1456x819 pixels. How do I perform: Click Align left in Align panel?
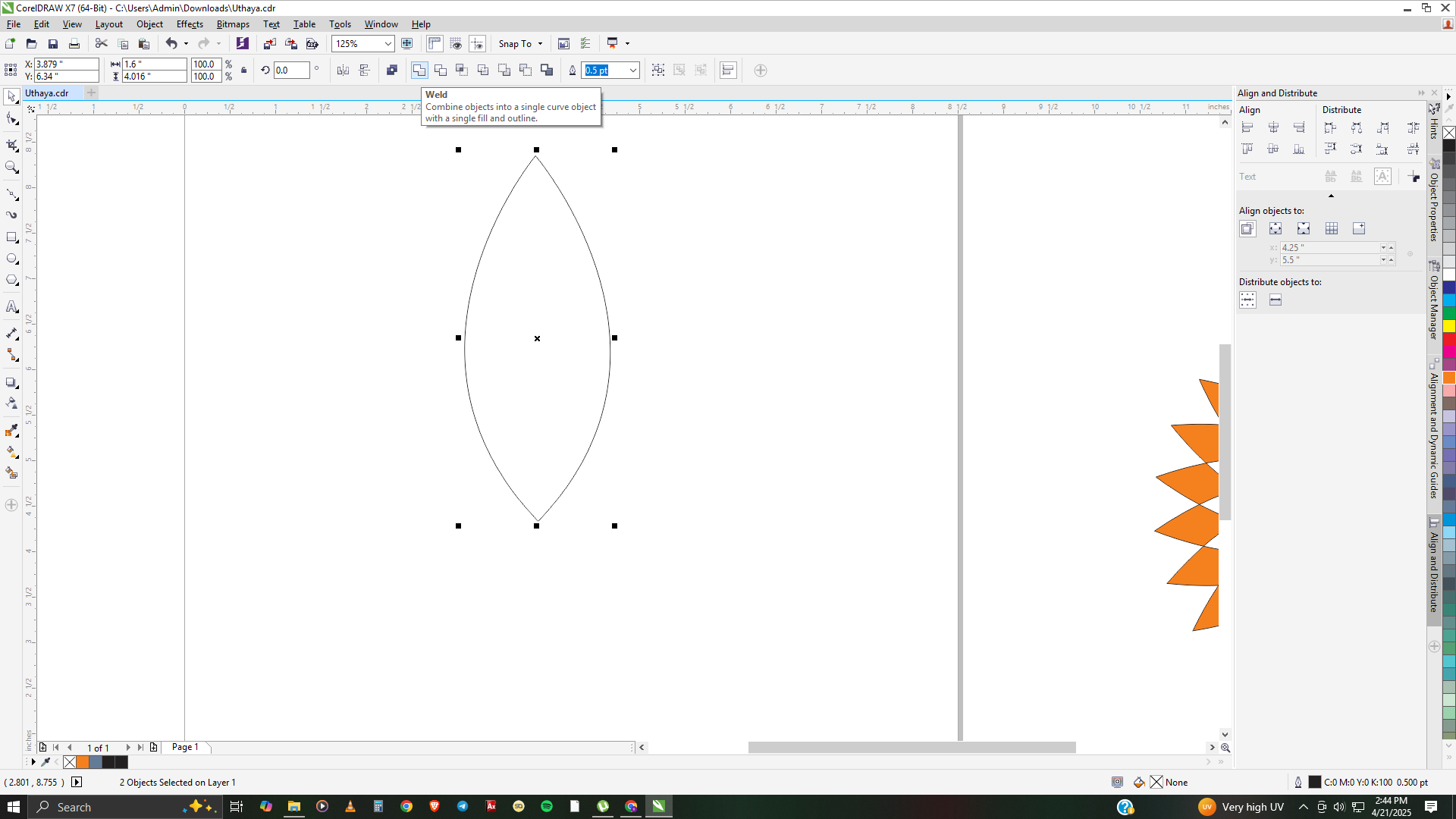pos(1247,127)
